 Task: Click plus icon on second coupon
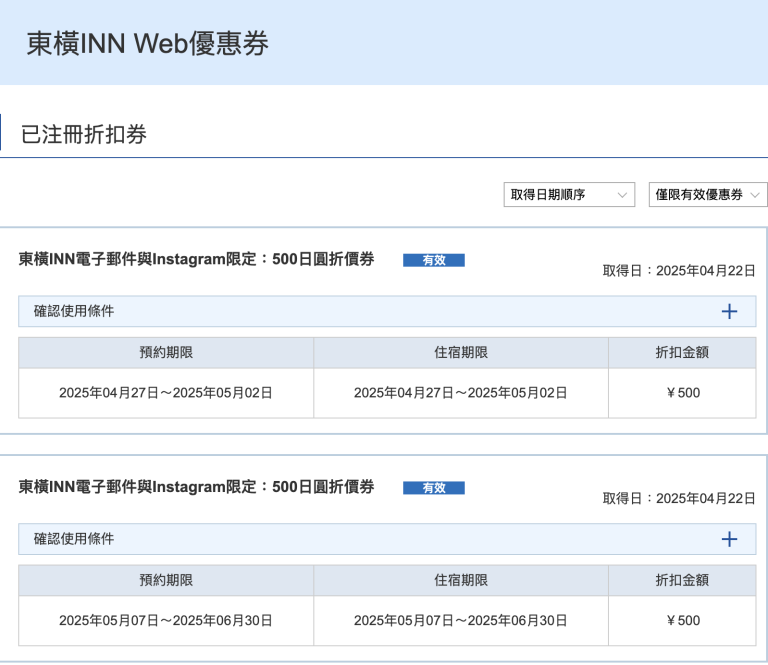(729, 539)
